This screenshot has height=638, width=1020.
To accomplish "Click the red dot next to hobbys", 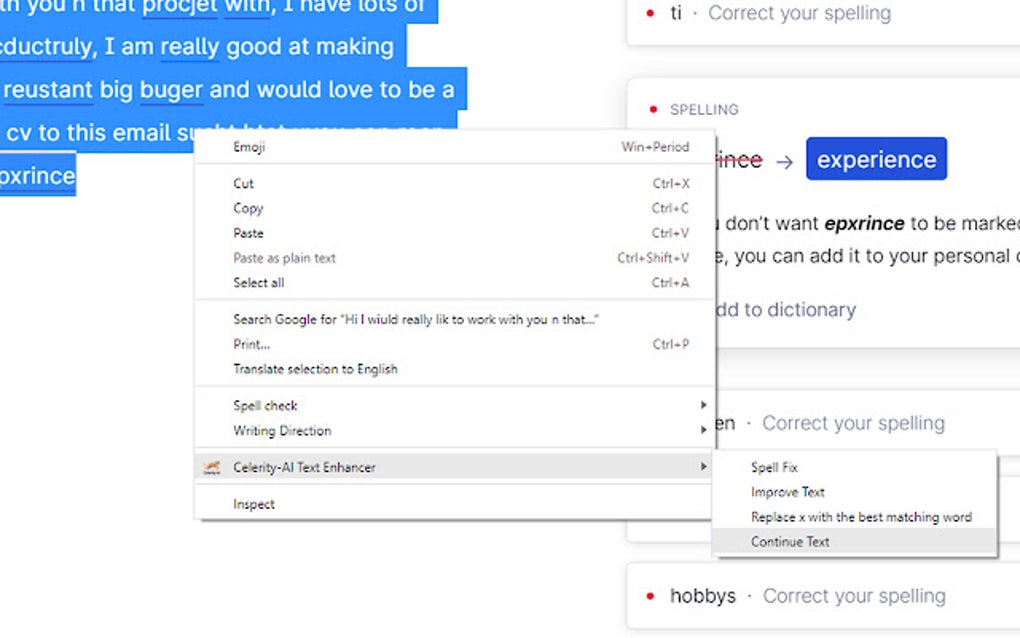I will [x=652, y=594].
